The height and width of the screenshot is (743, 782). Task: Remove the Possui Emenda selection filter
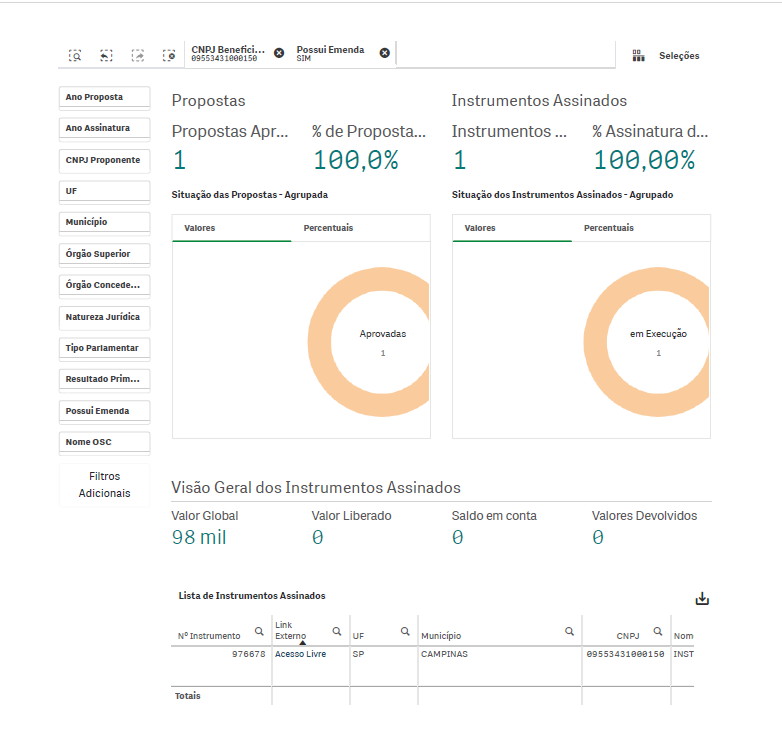click(x=384, y=53)
